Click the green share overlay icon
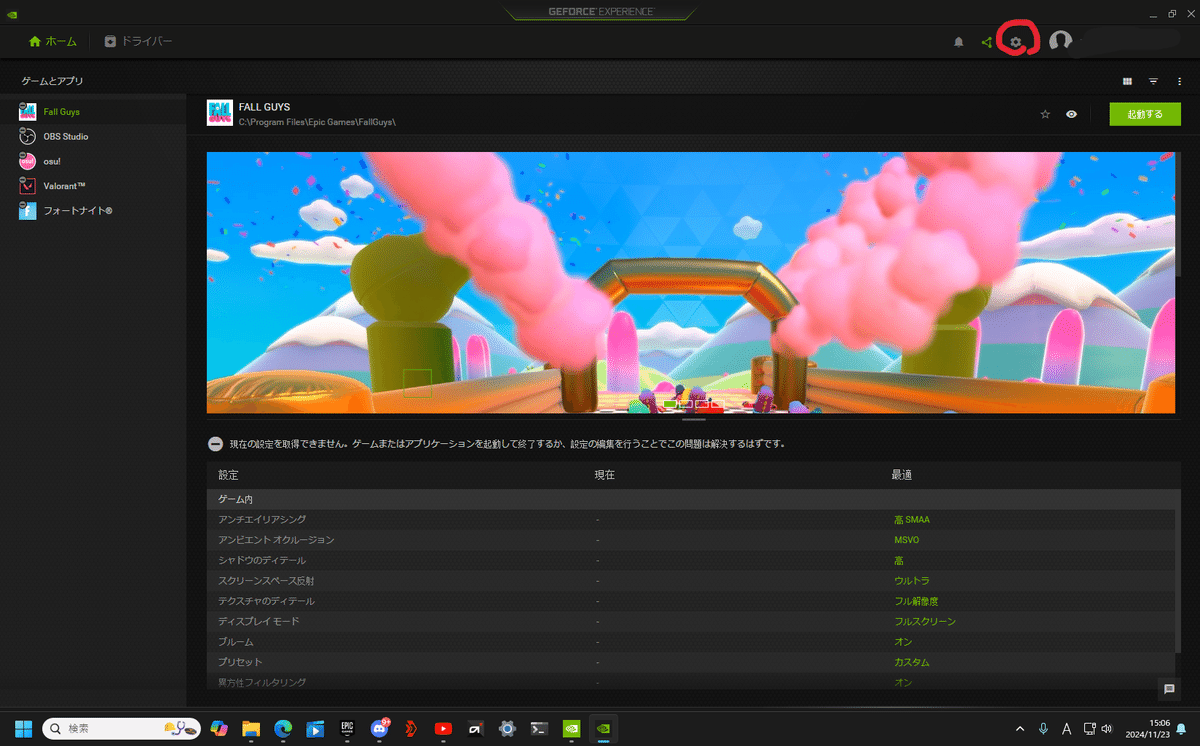 coord(987,42)
